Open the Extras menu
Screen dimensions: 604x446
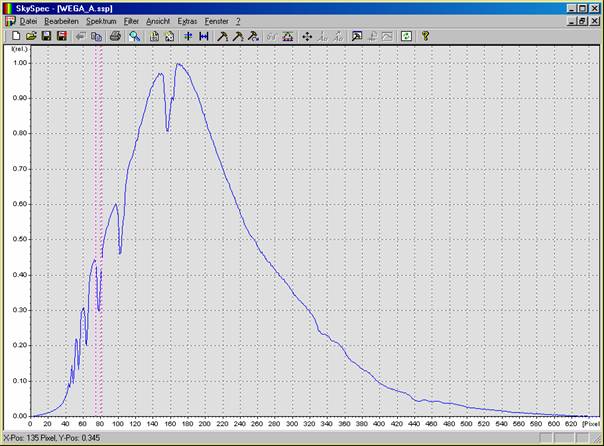click(x=187, y=21)
